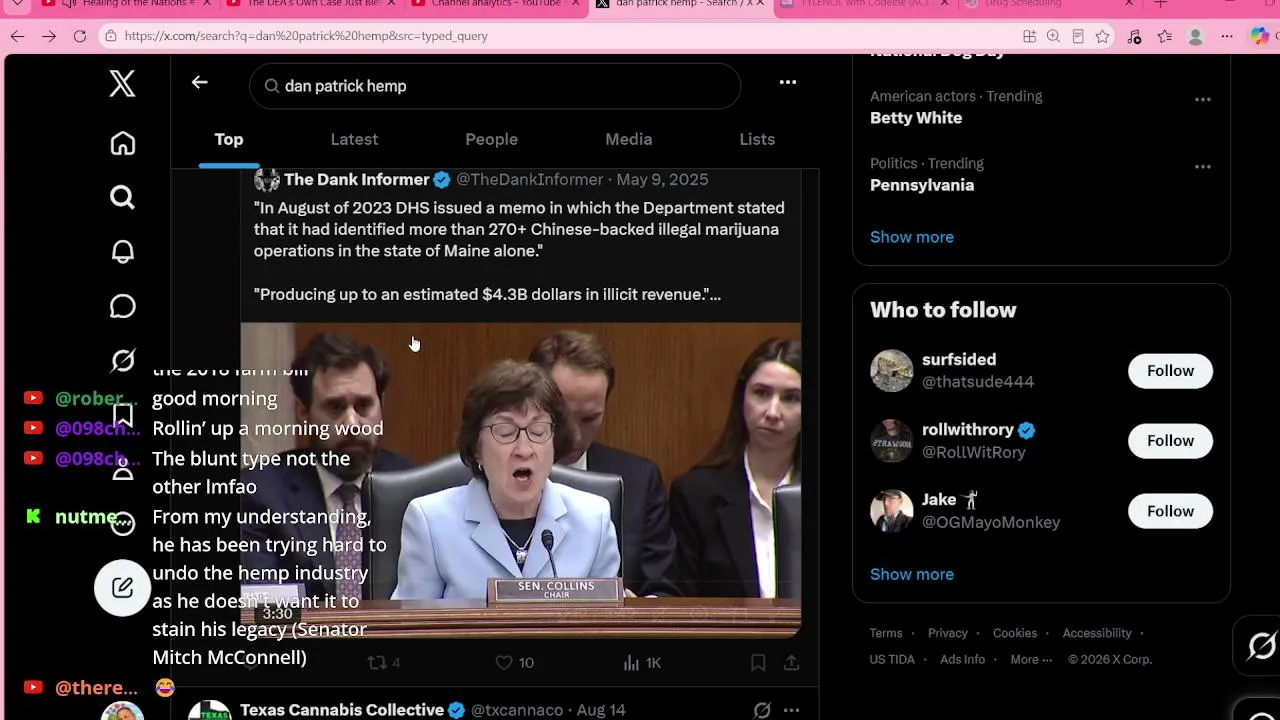Open rollwithrory profile avatar
Screen dimensions: 1280x720
tap(891, 441)
